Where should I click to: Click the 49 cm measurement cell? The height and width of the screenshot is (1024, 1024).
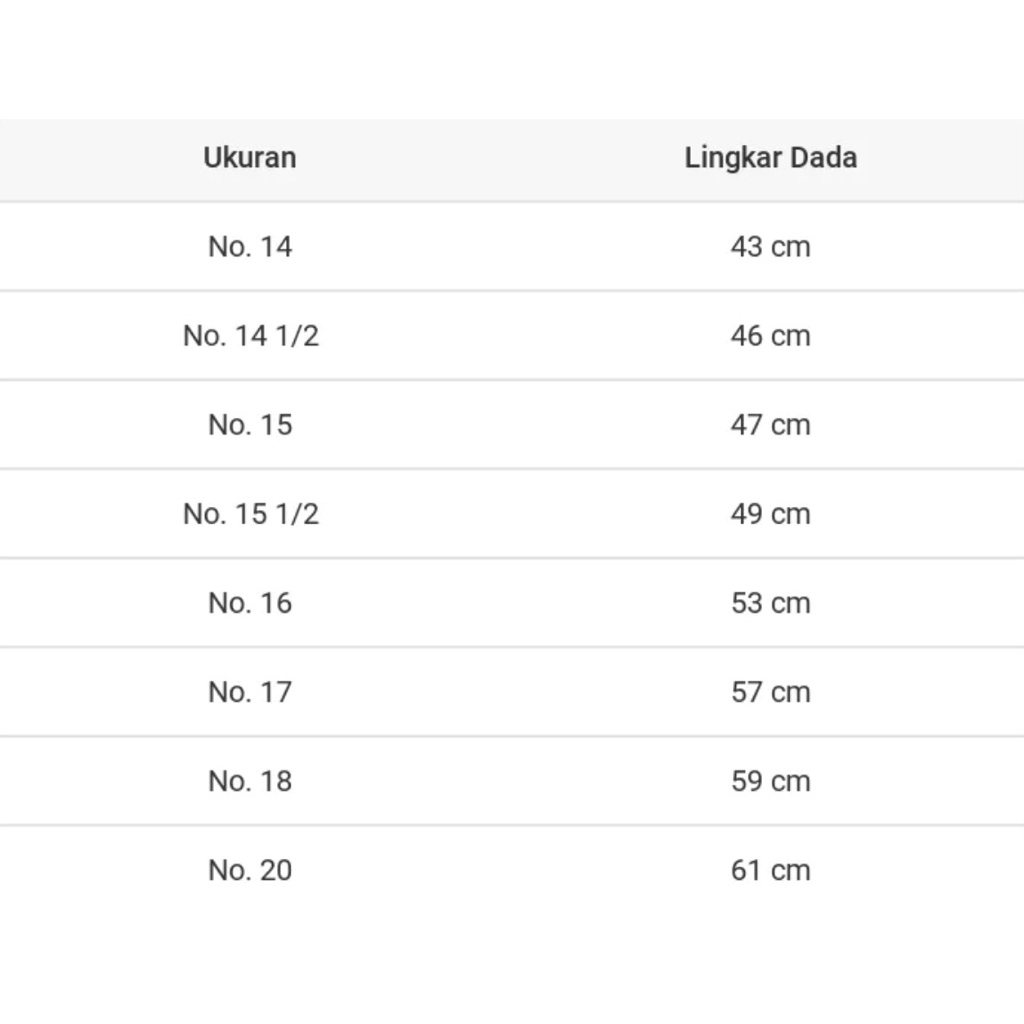click(770, 514)
